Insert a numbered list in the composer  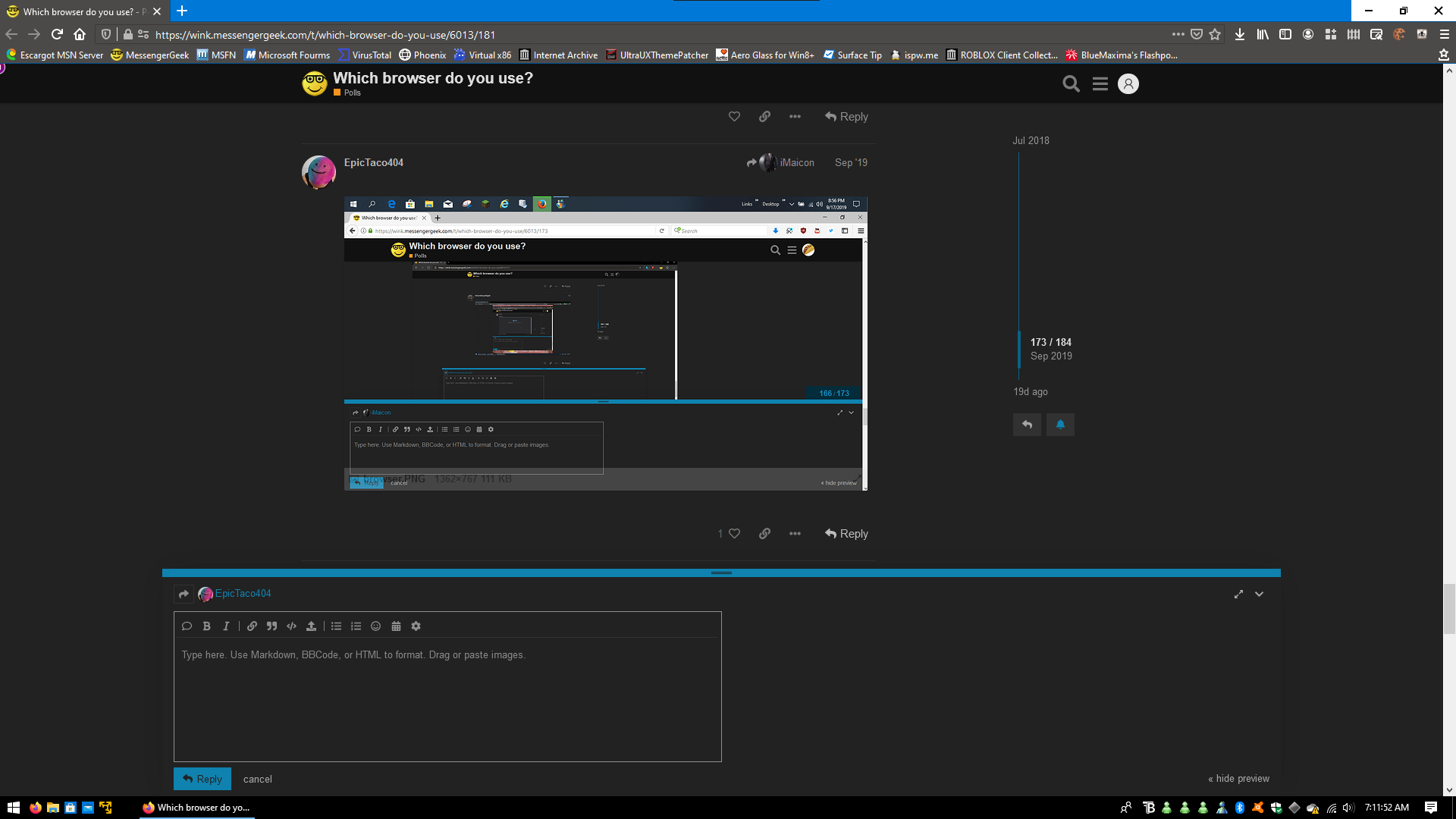click(x=356, y=626)
